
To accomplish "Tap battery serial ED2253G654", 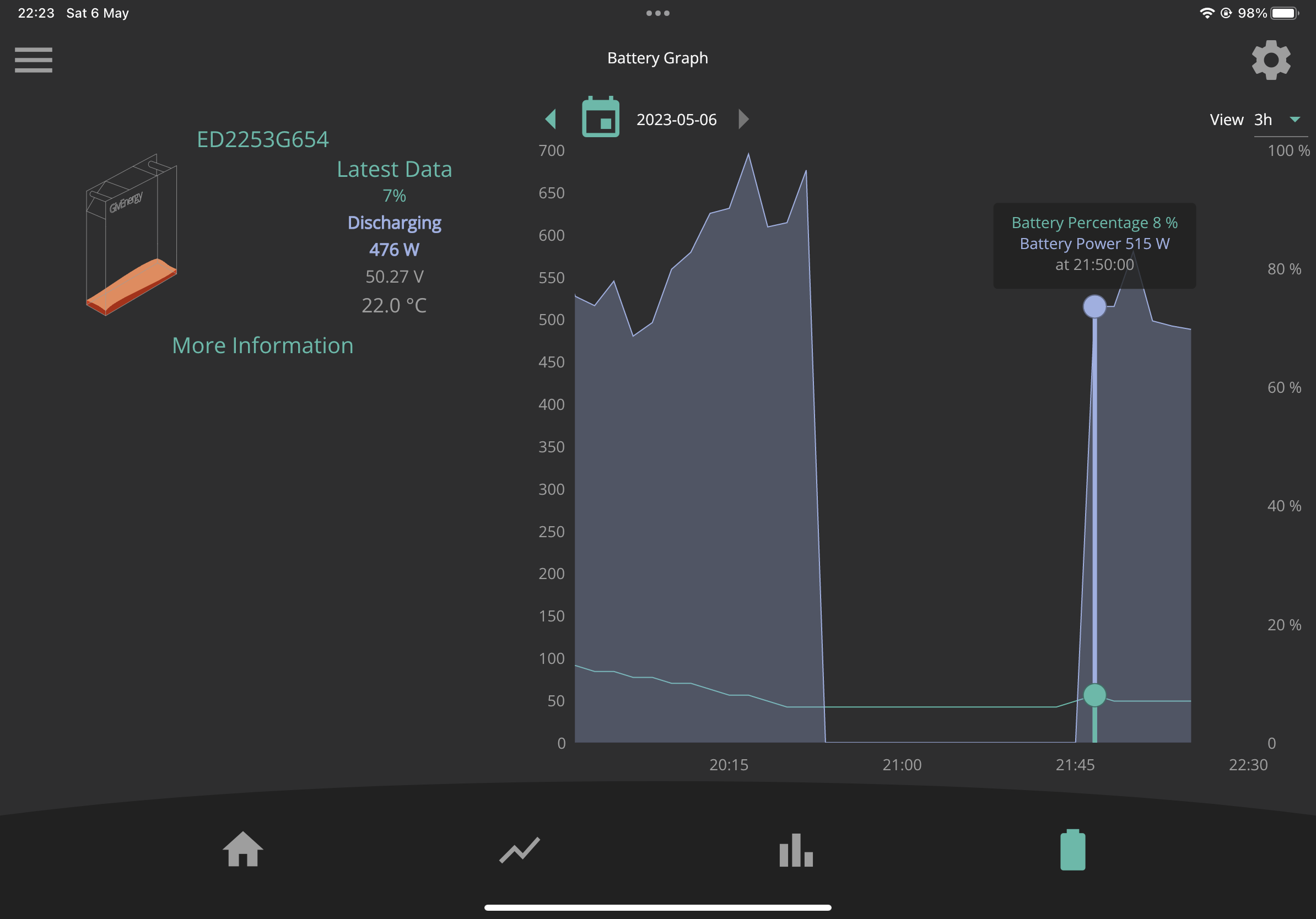I will click(x=262, y=139).
